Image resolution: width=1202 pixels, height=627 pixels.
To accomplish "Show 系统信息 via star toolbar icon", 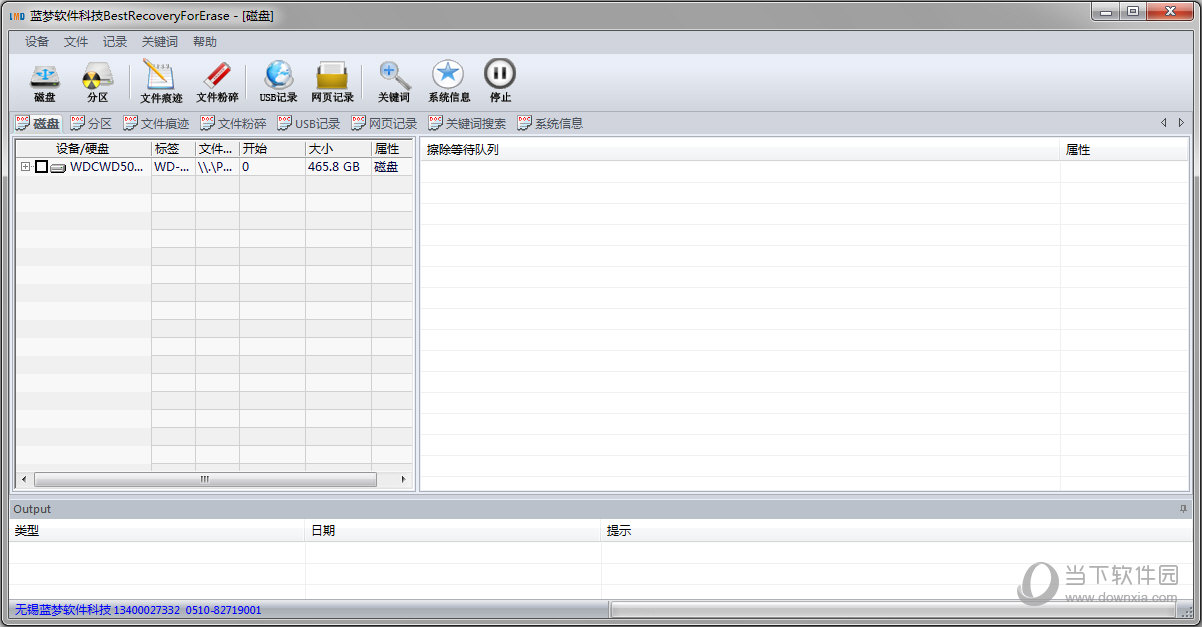I will [x=448, y=78].
